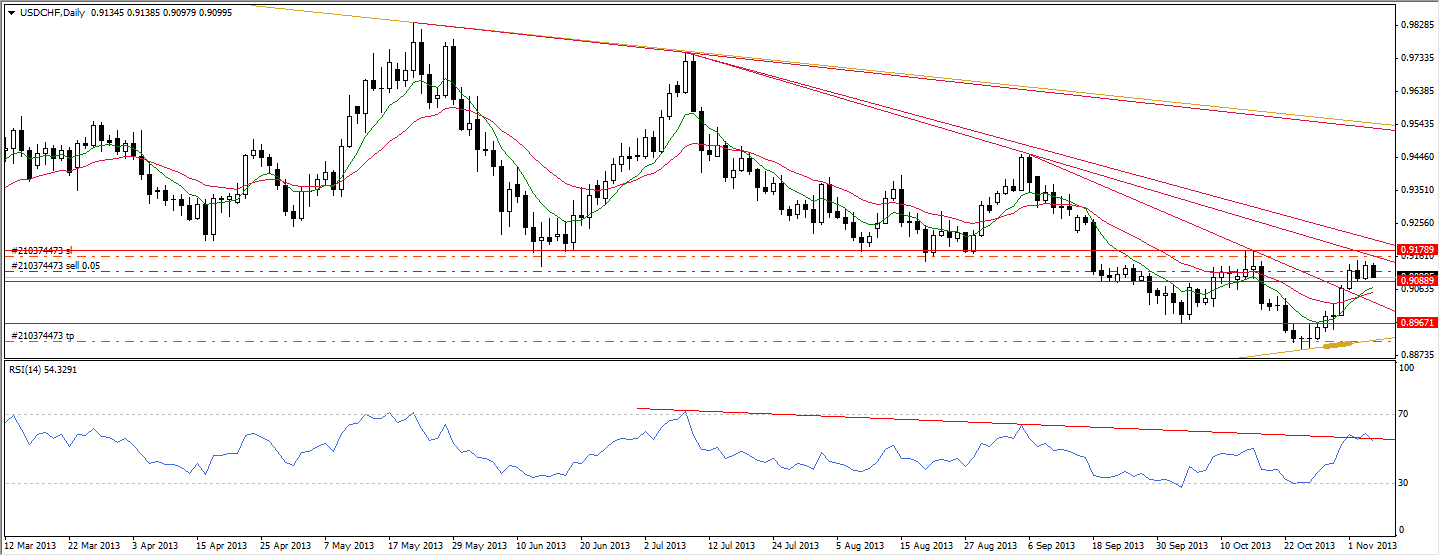Click the 15 Aug 2013 date label

[928, 546]
